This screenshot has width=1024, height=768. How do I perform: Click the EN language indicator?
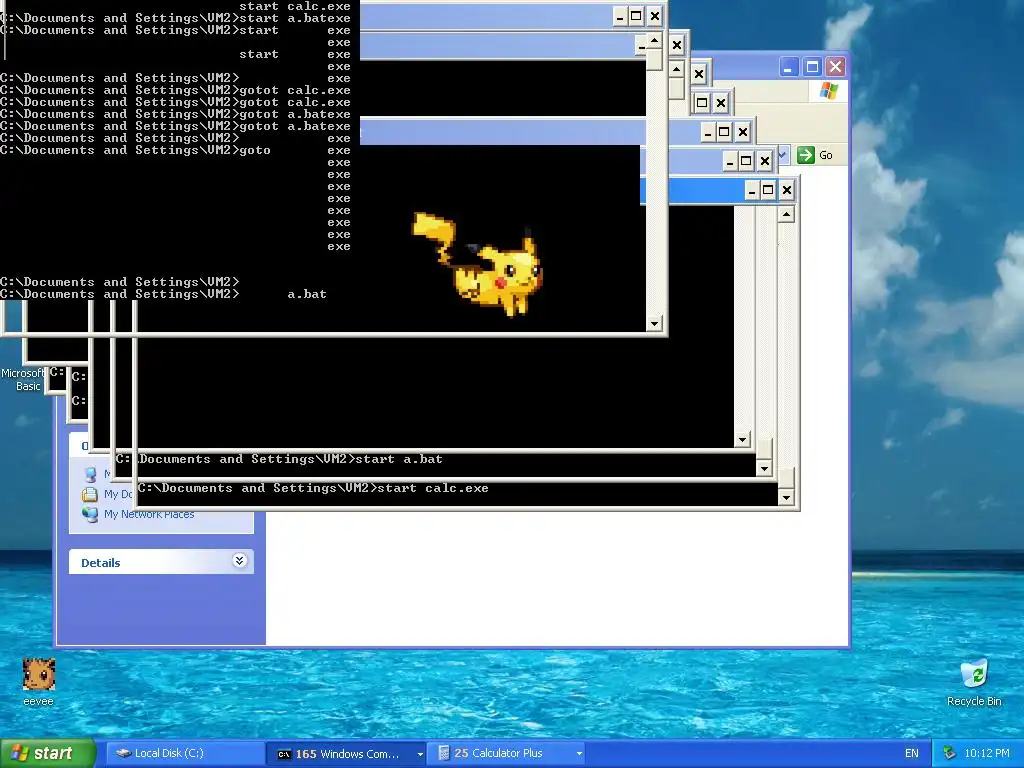[x=912, y=754]
